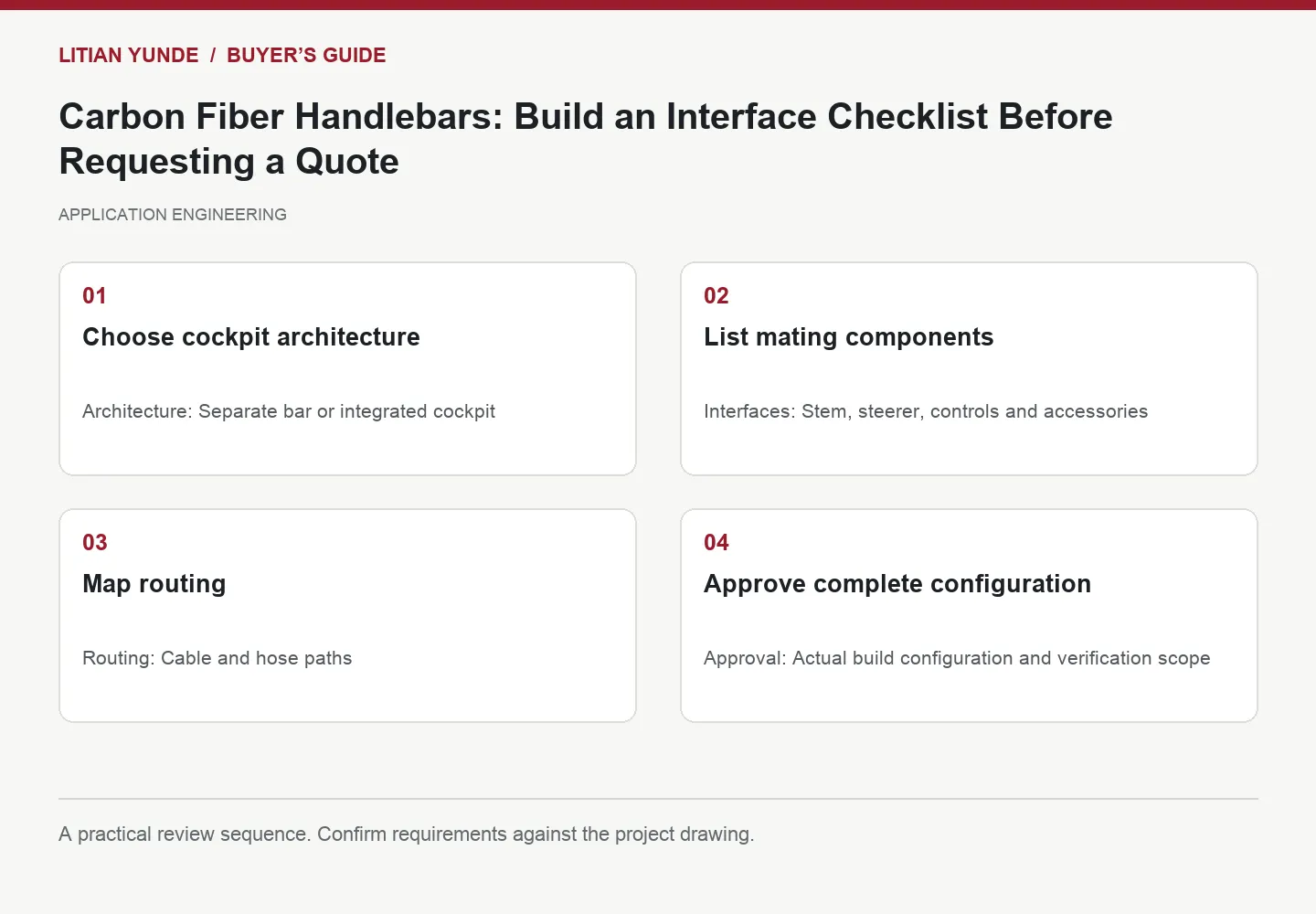This screenshot has height=914, width=1316.
Task: Open the Map routing card heading
Action: 154,584
